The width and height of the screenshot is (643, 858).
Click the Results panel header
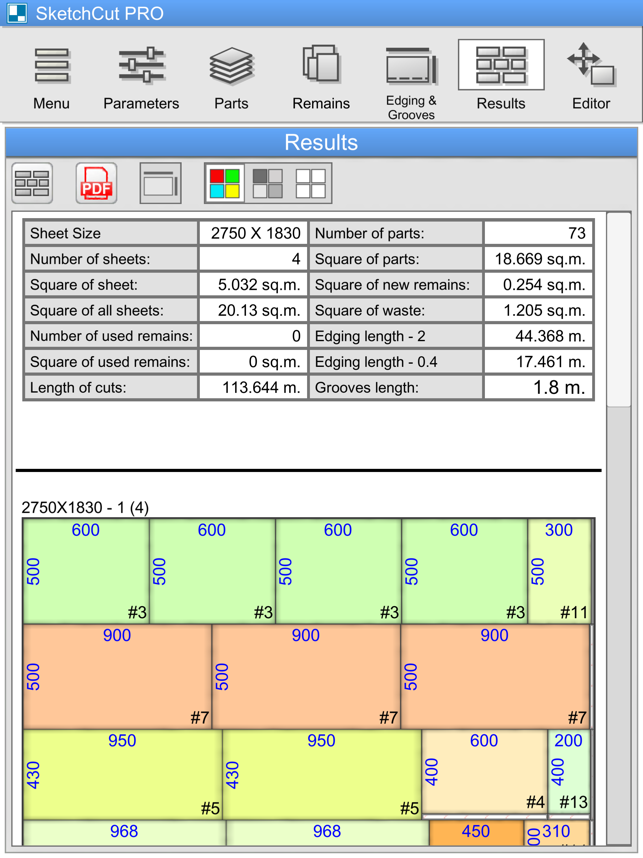coord(321,142)
